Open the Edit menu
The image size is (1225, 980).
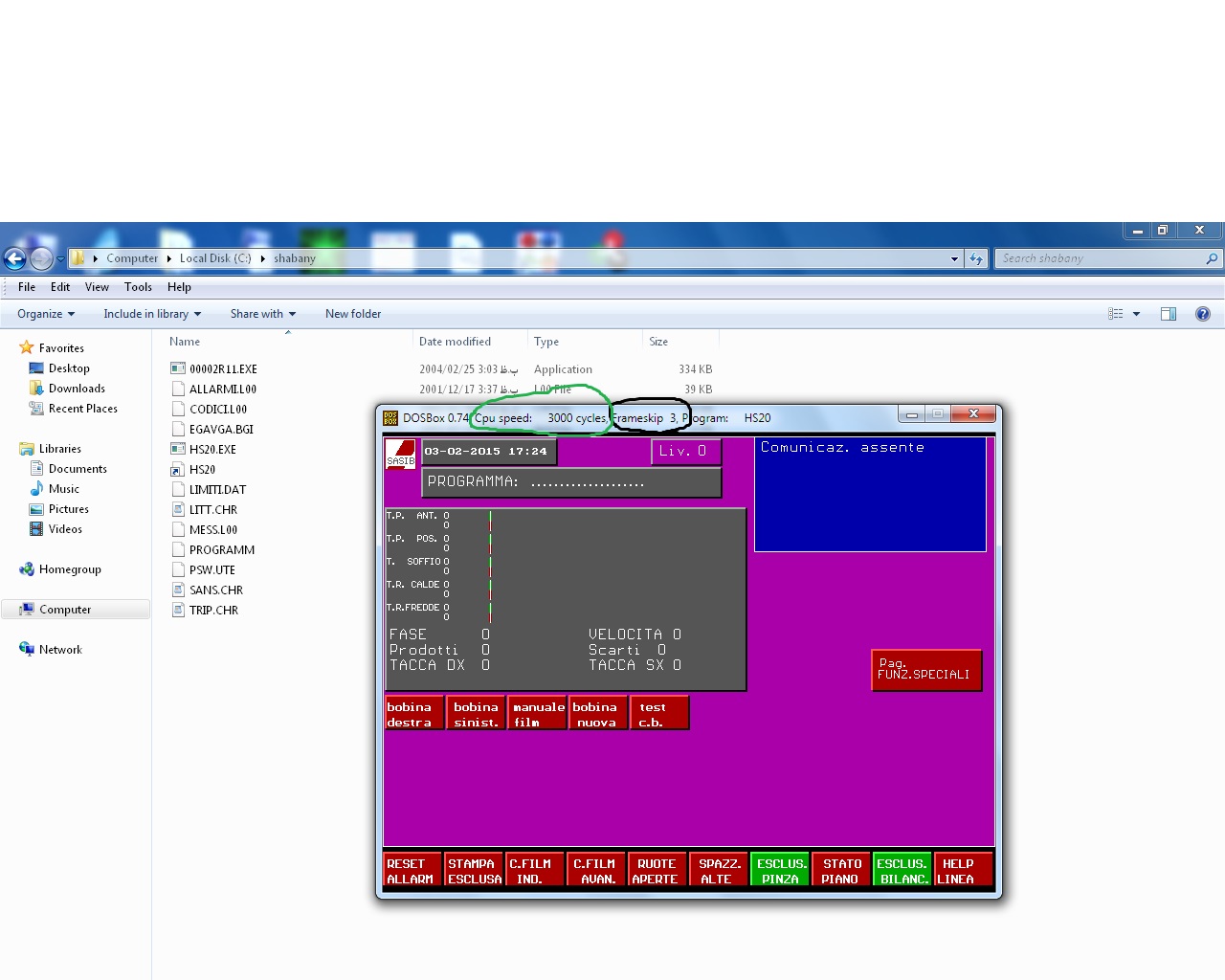point(60,287)
